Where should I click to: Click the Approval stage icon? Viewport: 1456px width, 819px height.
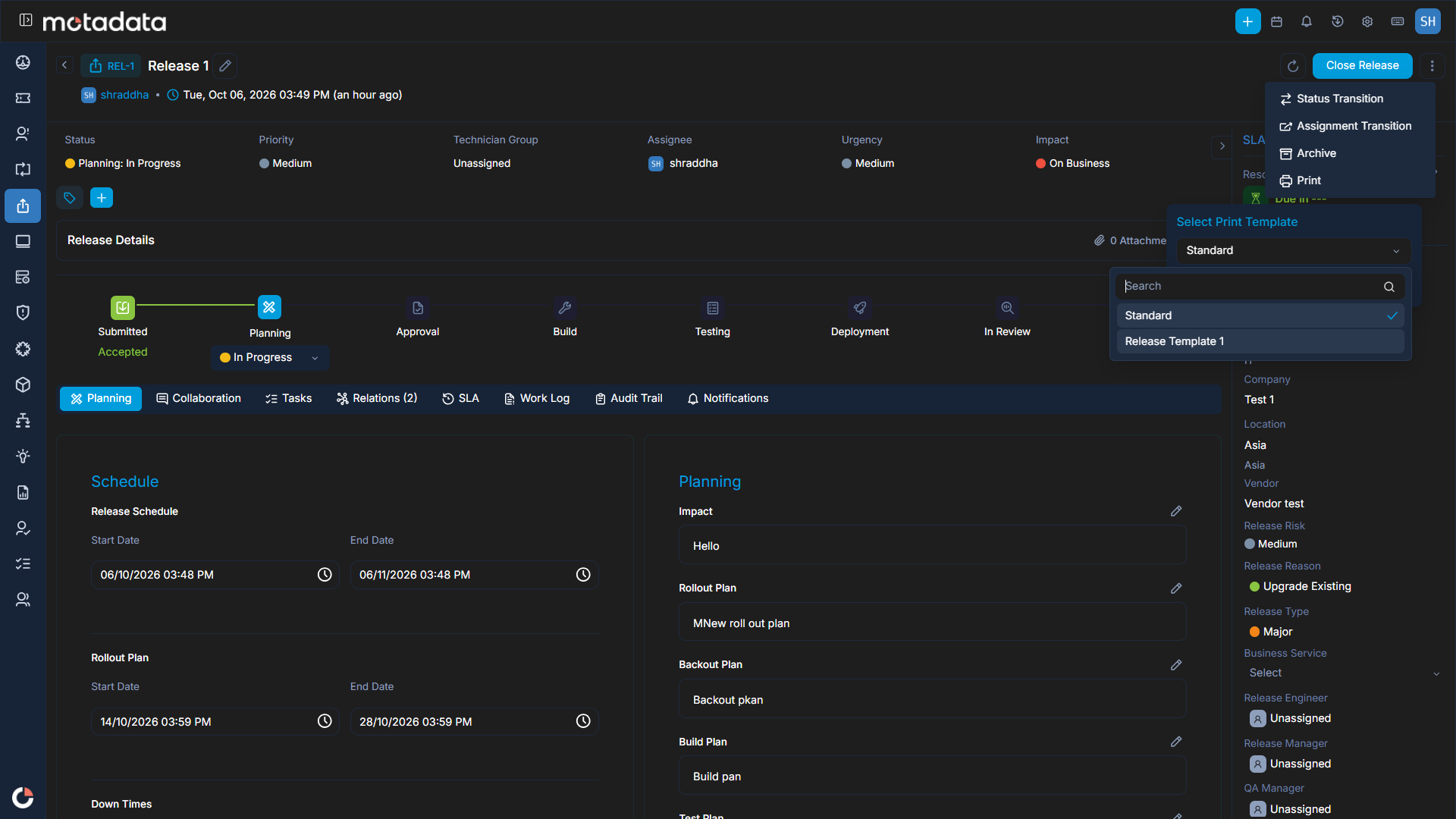[x=418, y=308]
